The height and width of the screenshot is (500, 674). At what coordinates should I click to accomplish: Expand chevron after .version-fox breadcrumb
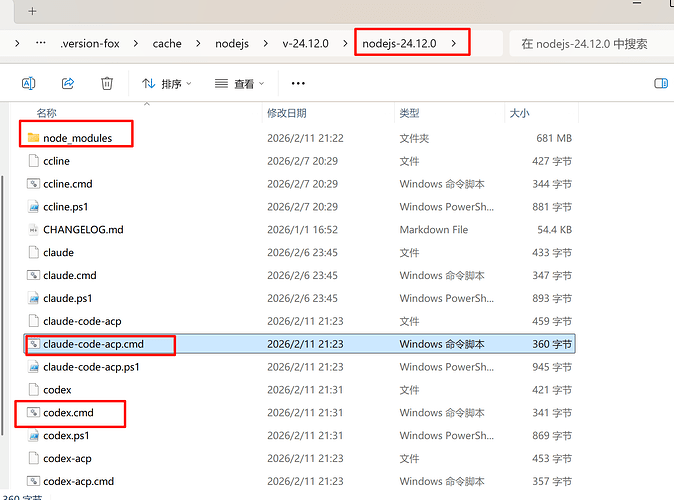[x=136, y=43]
